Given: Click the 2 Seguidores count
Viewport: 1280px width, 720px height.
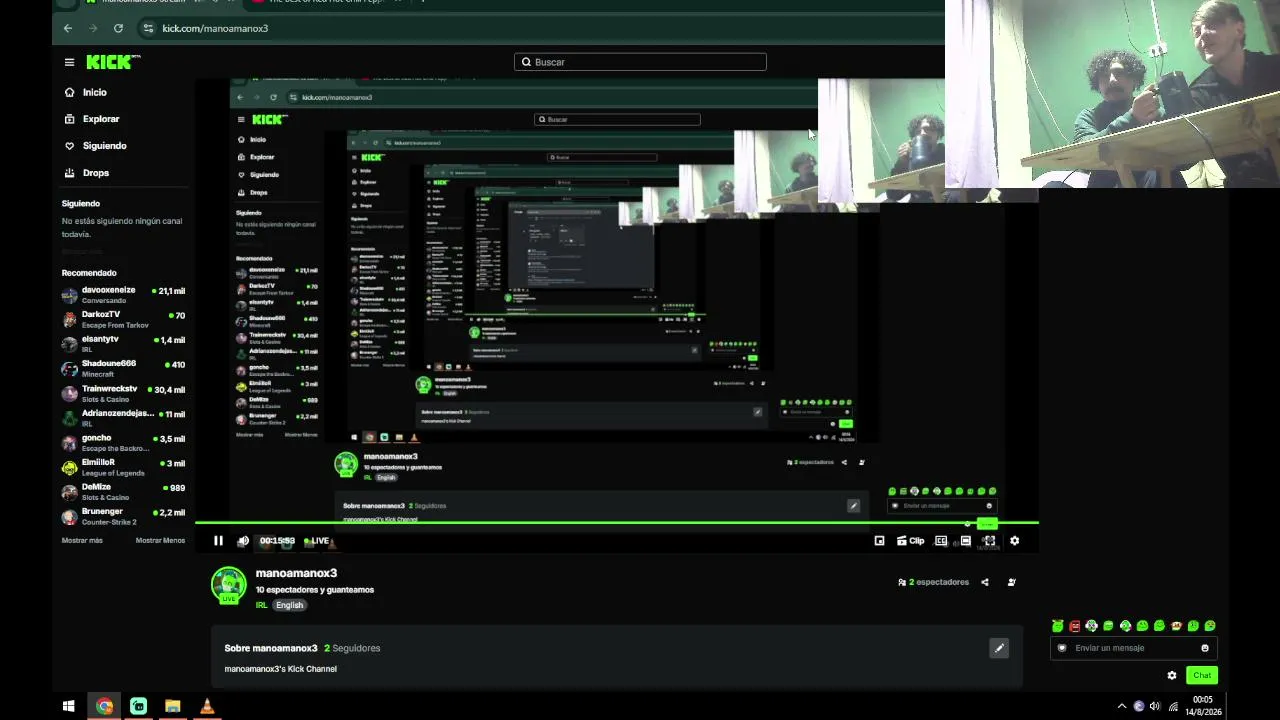Looking at the screenshot, I should (x=352, y=648).
